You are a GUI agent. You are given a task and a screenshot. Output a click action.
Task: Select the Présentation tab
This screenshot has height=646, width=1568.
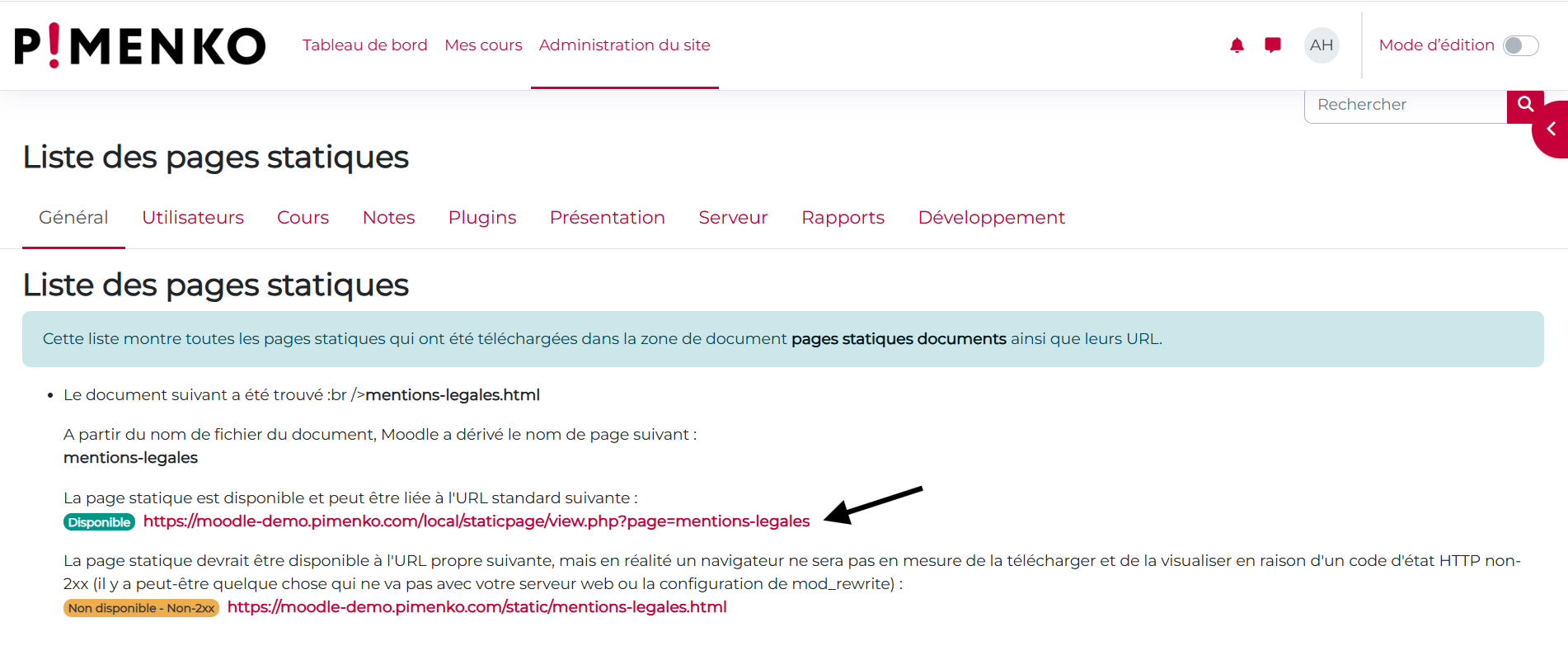click(607, 218)
